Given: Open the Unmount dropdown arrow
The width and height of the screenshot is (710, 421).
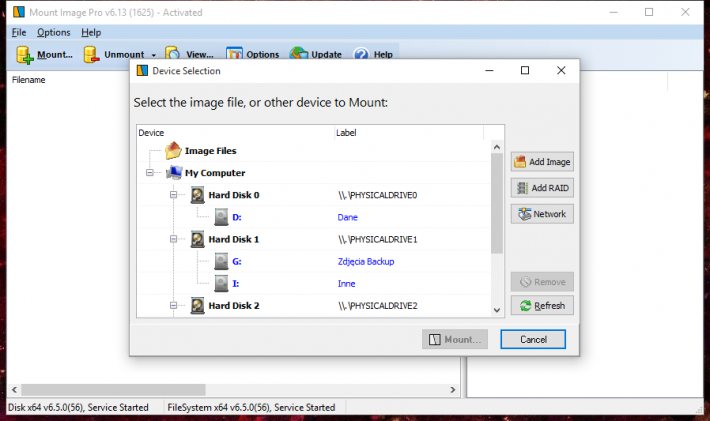Looking at the screenshot, I should click(154, 55).
